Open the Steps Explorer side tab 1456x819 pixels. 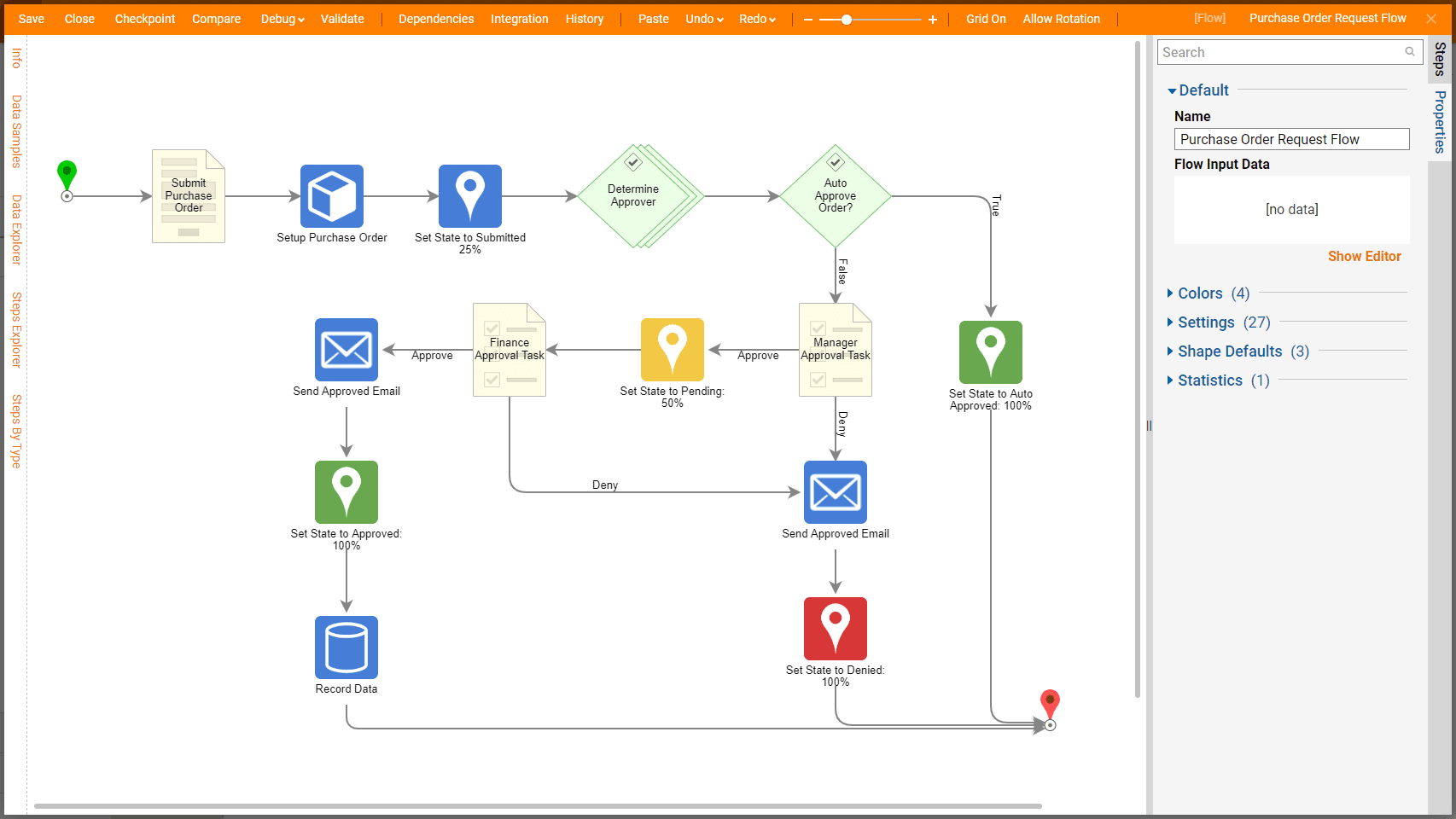click(x=16, y=329)
